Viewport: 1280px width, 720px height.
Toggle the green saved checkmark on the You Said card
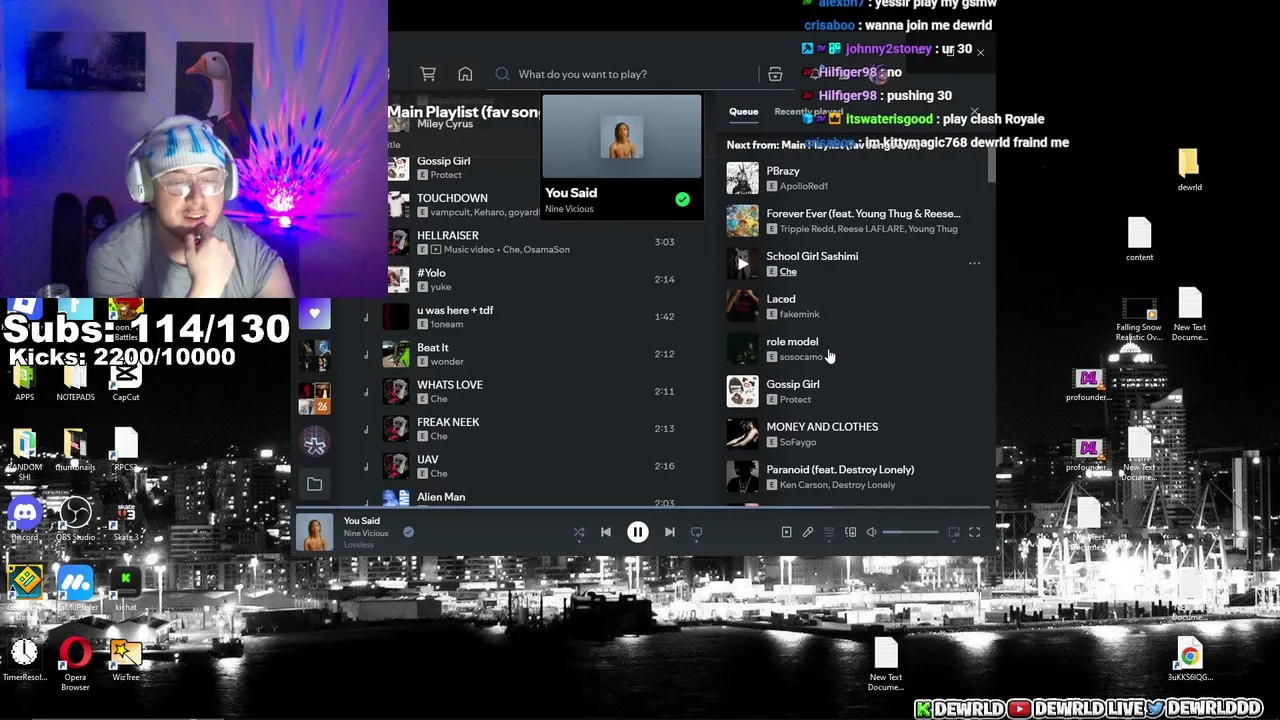coord(682,200)
